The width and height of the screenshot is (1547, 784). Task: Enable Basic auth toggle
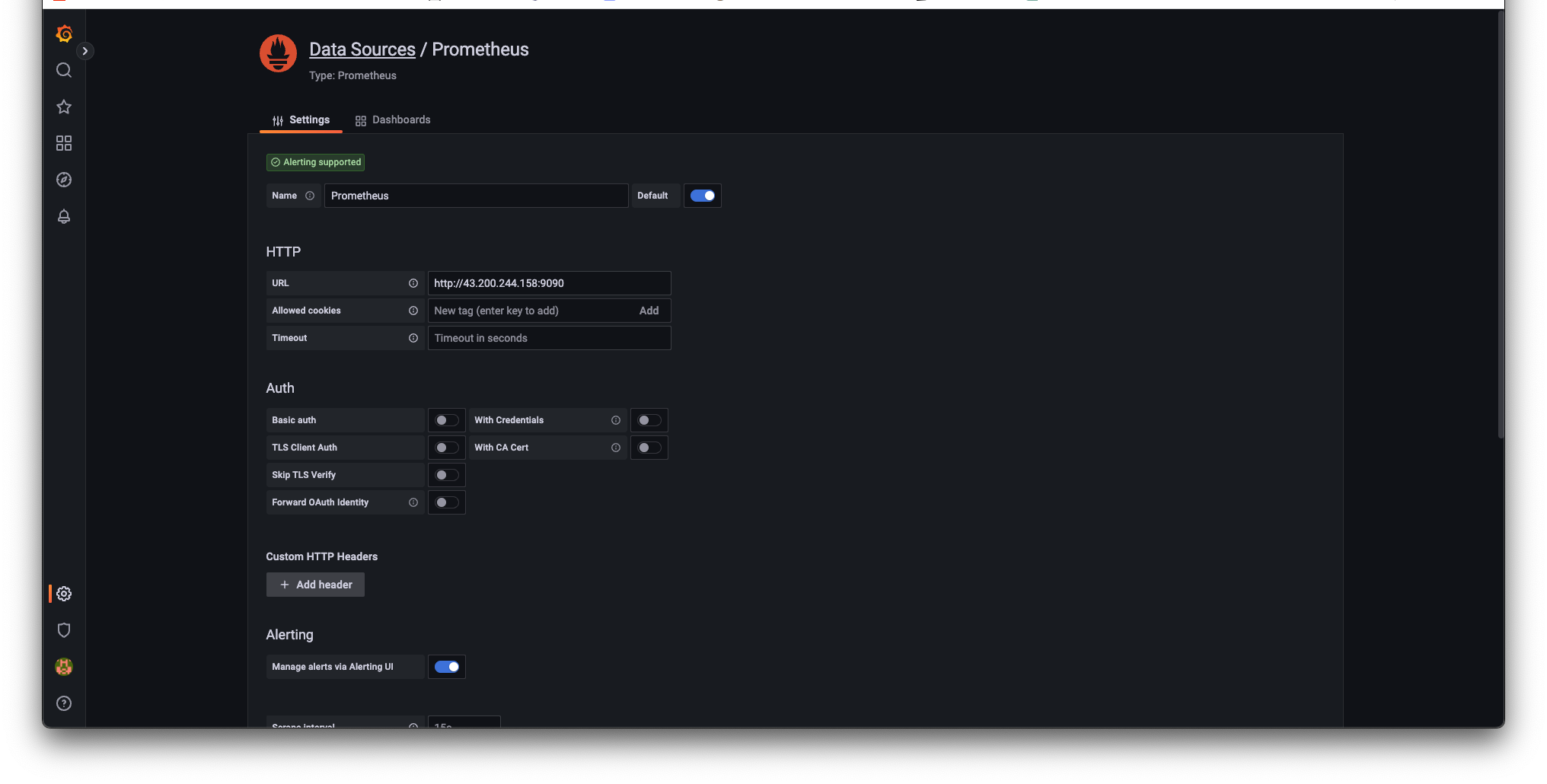point(447,420)
